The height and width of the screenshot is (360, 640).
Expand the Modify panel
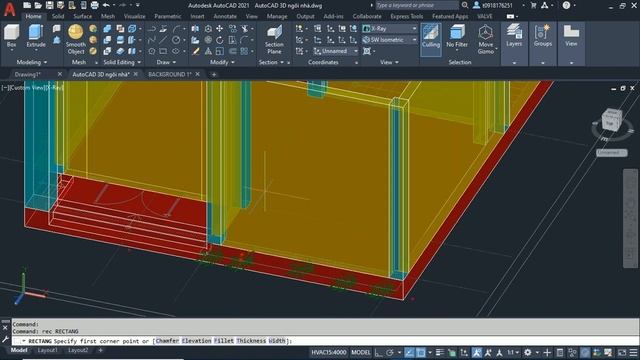coord(222,62)
